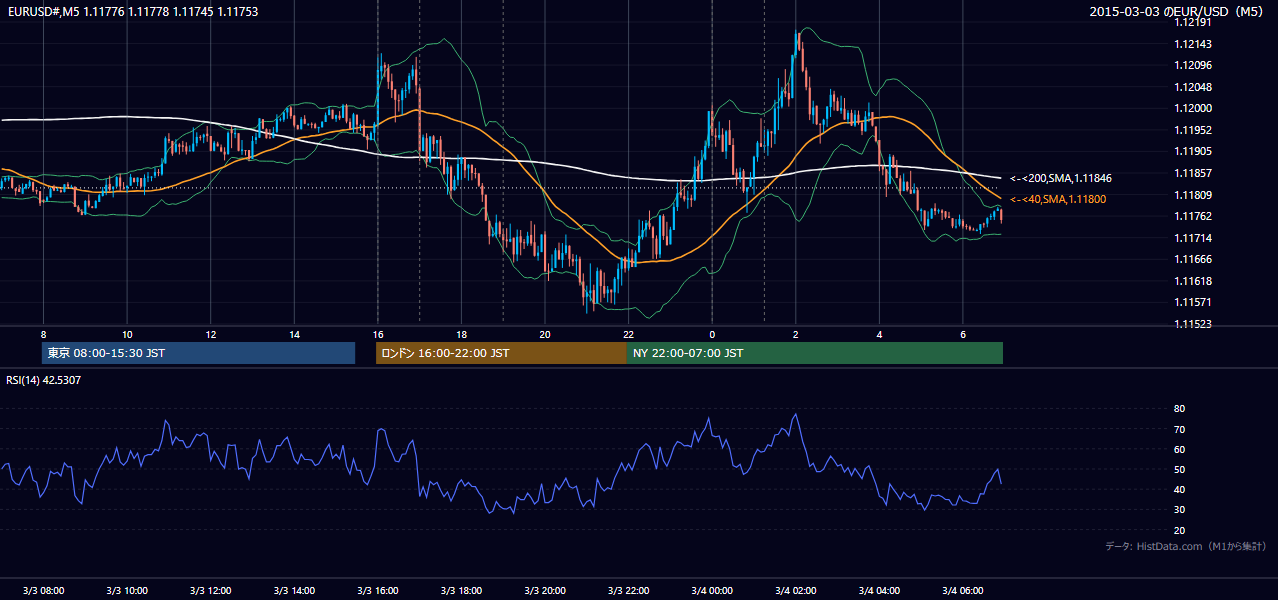
Task: Click the 3/4 04:00 time axis label
Action: [879, 590]
